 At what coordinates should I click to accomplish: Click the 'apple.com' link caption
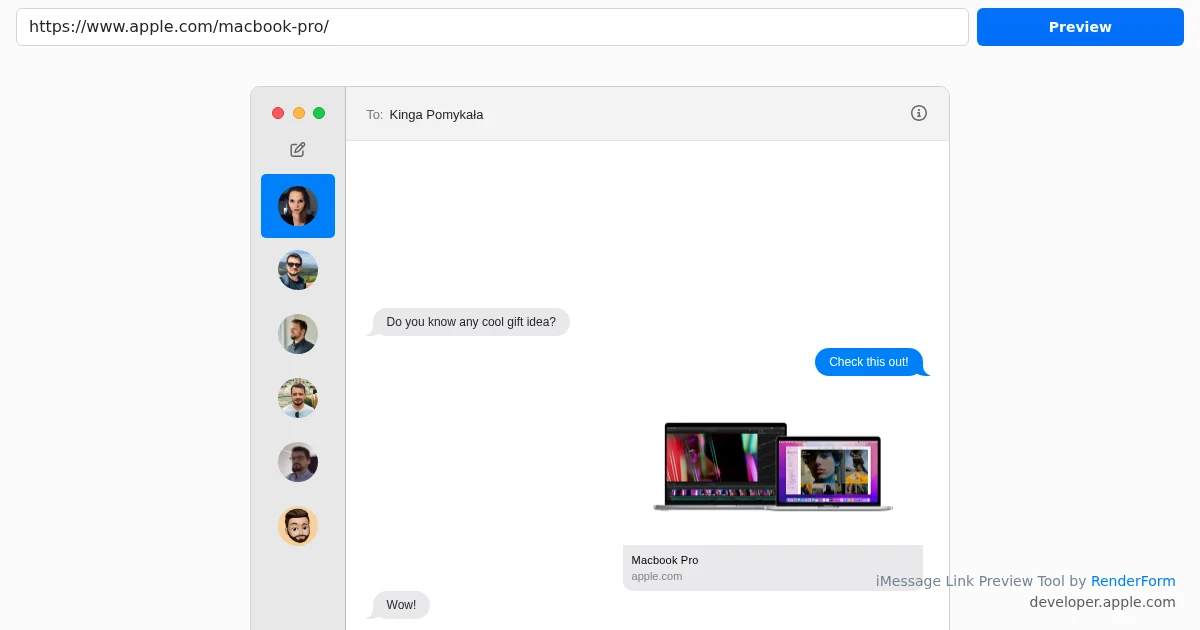pyautogui.click(x=657, y=576)
